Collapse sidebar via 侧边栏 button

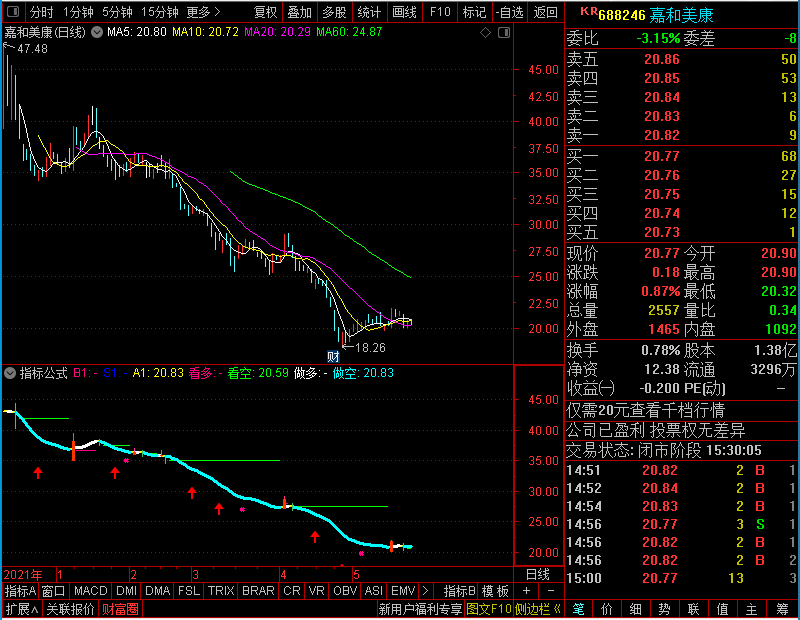(538, 609)
